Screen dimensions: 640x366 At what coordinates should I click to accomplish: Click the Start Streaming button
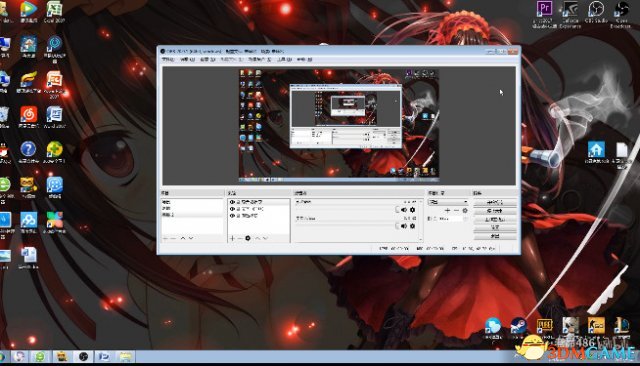[x=495, y=202]
